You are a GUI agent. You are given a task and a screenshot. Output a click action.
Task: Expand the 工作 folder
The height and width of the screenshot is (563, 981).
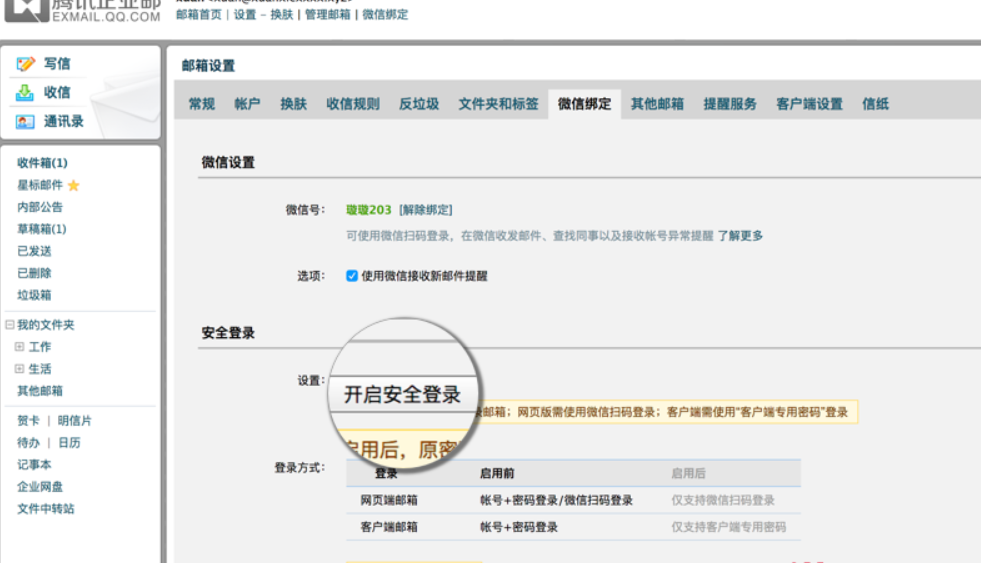coord(19,347)
